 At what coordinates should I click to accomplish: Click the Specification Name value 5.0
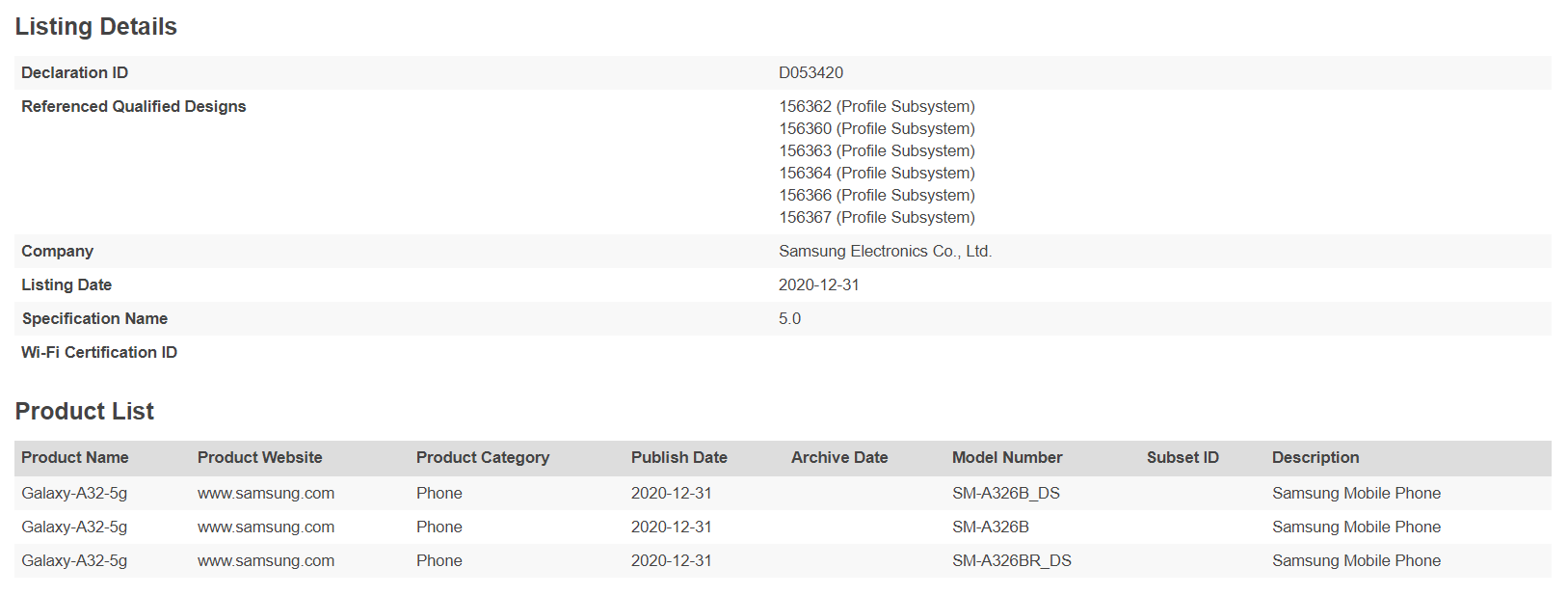(789, 318)
